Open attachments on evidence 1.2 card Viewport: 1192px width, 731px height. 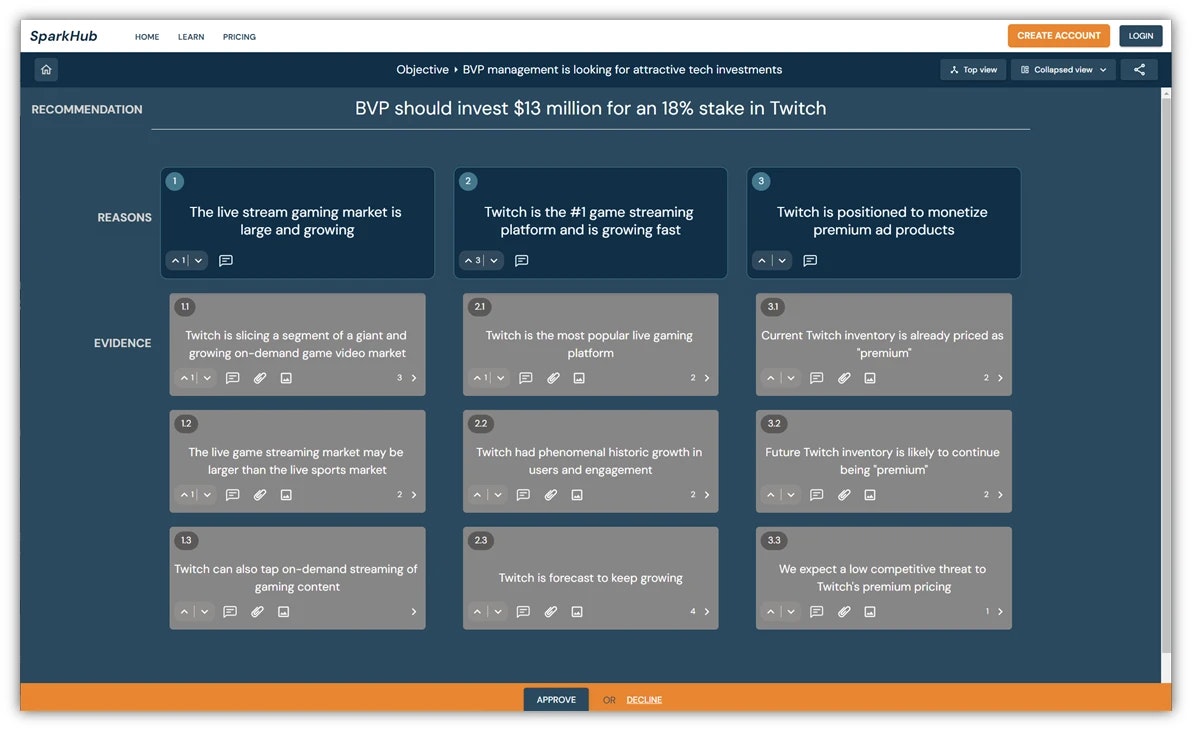pos(260,495)
